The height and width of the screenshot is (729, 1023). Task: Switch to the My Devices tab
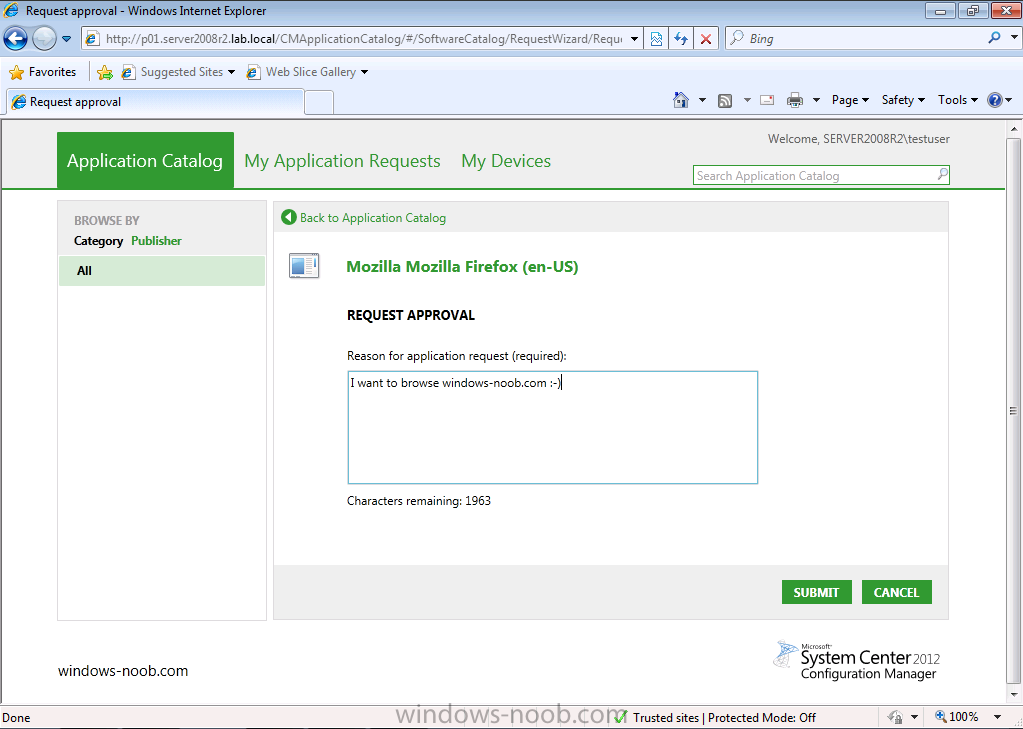tap(506, 161)
